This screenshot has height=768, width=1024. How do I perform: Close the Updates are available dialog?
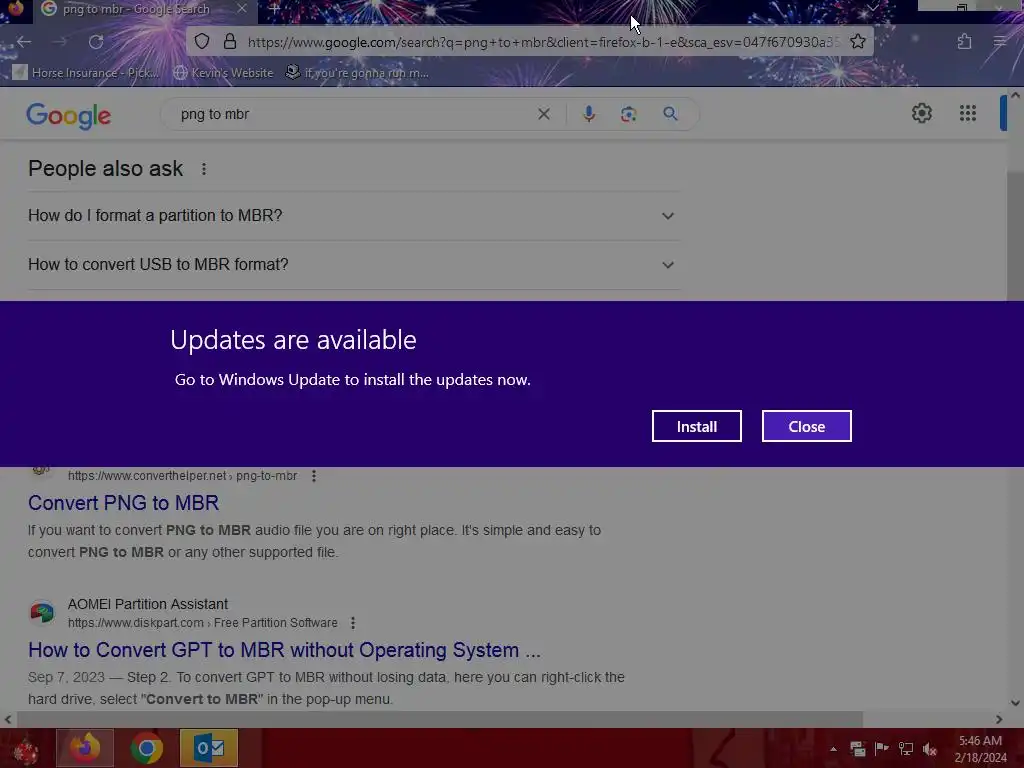[806, 426]
